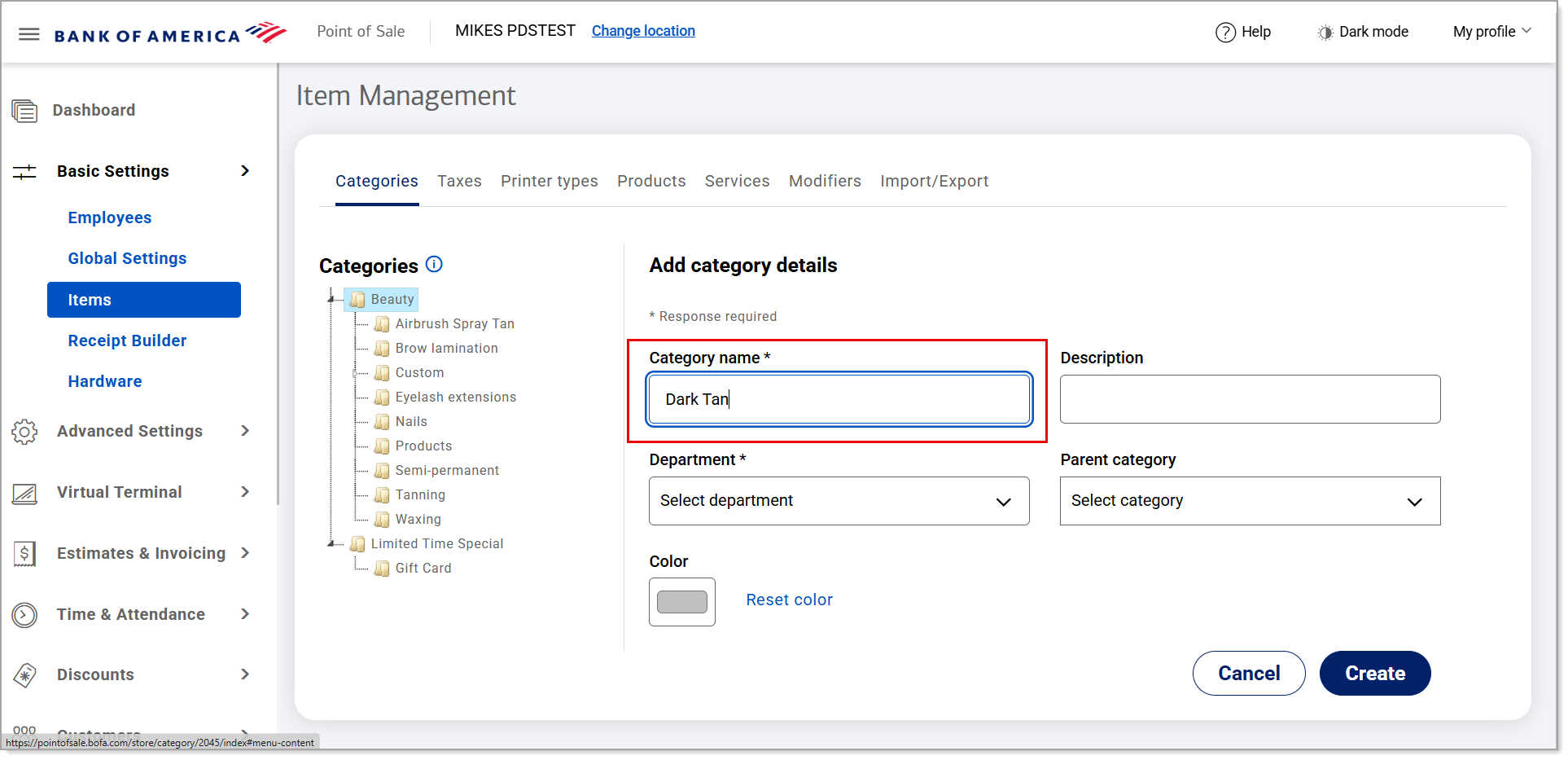Viewport: 1568px width, 760px height.
Task: Select Airbrush Spray Tan category
Action: coord(455,323)
